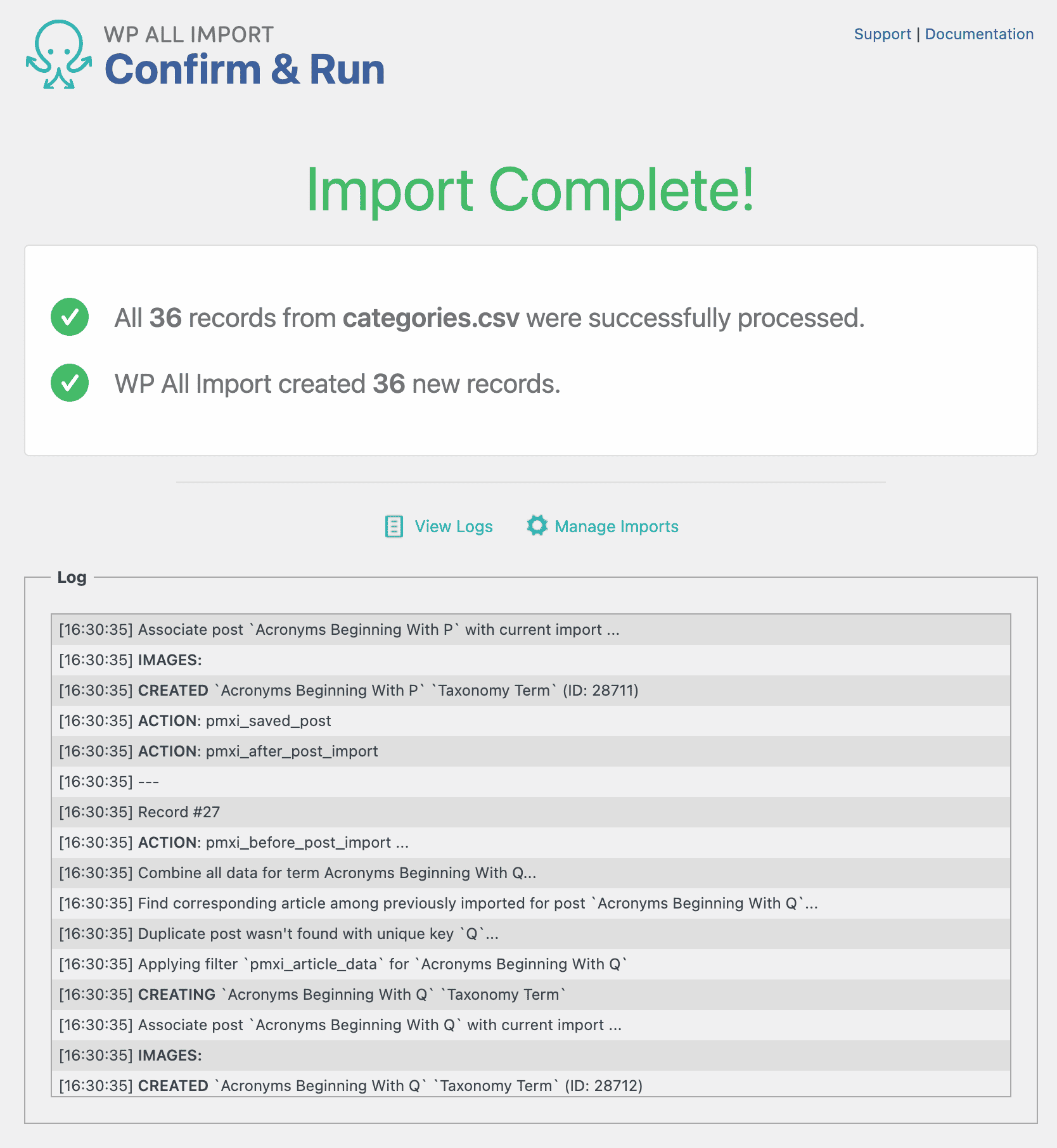This screenshot has width=1057, height=1148.
Task: Click the Confirm & Run heading
Action: (x=245, y=70)
